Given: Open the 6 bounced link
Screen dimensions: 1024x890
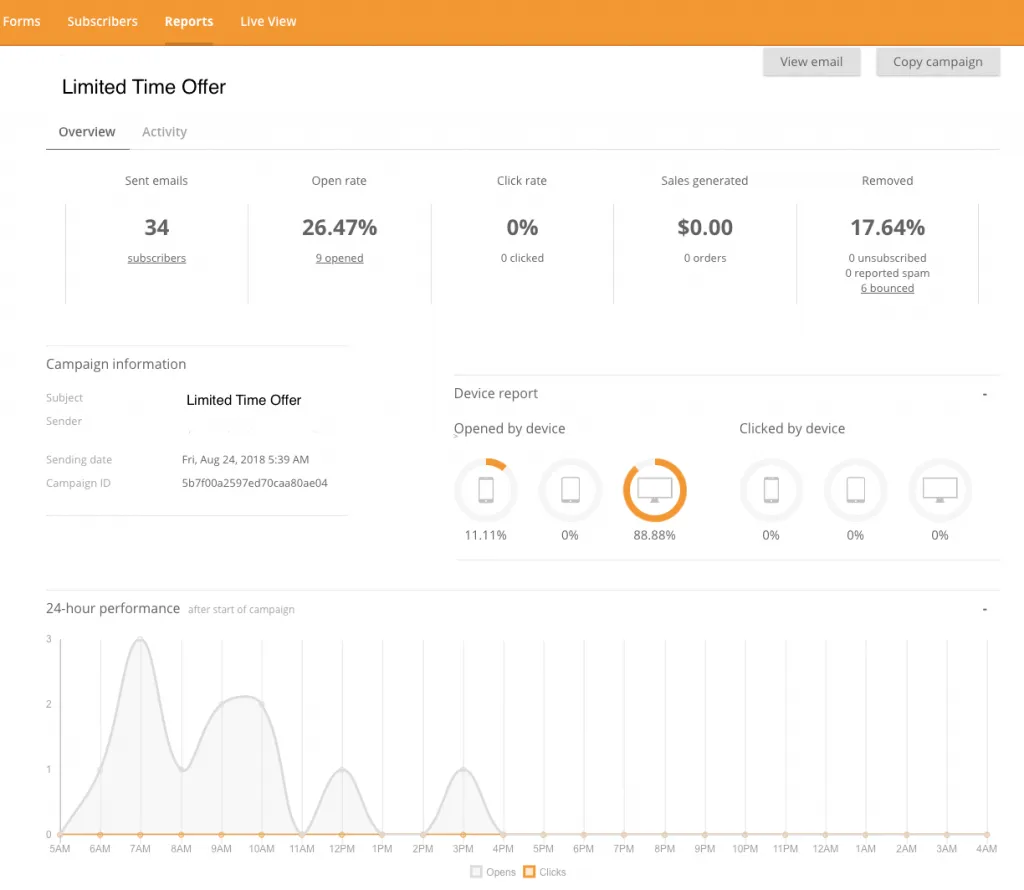Looking at the screenshot, I should click(x=888, y=288).
